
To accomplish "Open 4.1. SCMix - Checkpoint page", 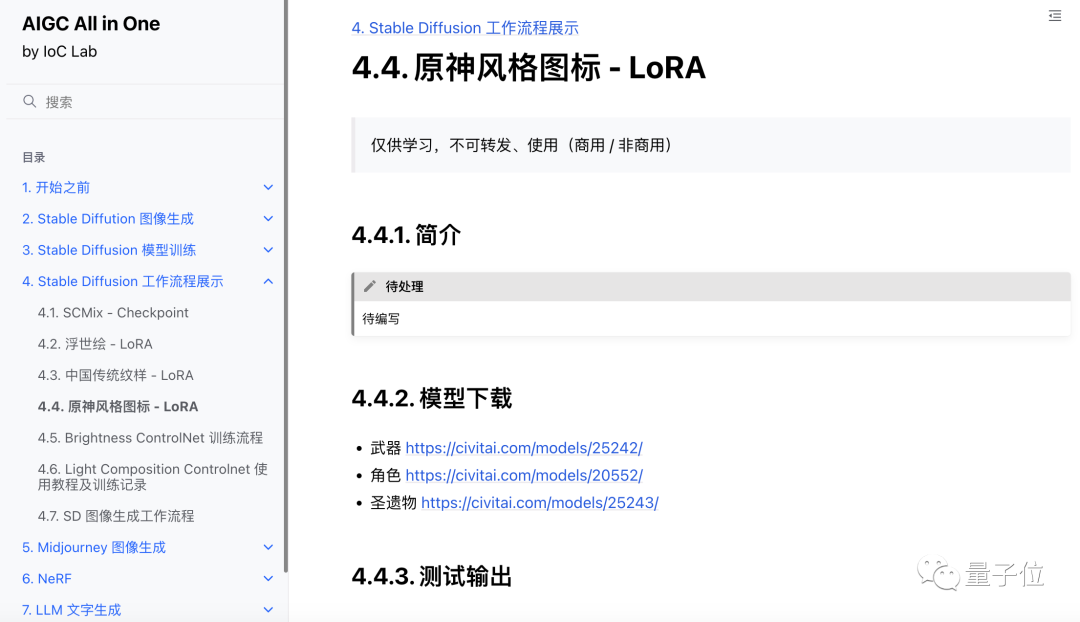I will [113, 313].
